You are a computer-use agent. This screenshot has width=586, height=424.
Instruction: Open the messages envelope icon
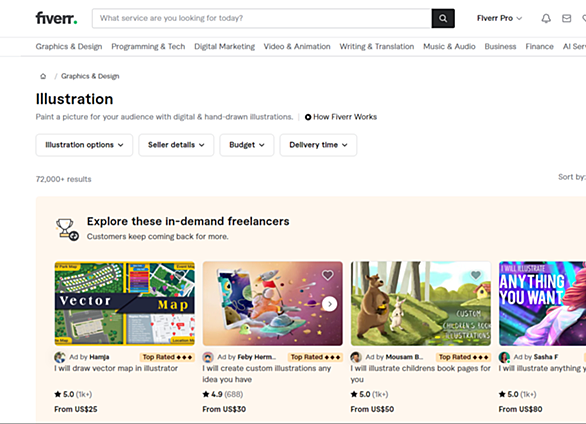tap(567, 18)
